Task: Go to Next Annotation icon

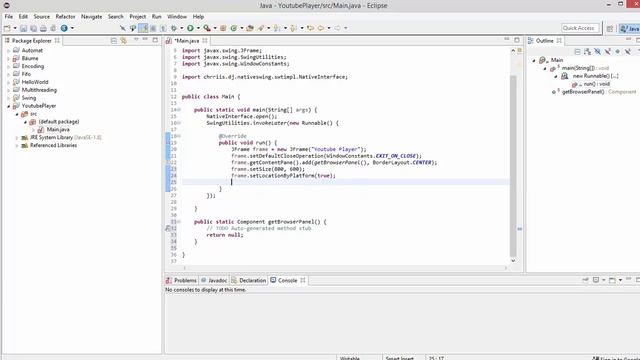Action: pyautogui.click(x=277, y=28)
